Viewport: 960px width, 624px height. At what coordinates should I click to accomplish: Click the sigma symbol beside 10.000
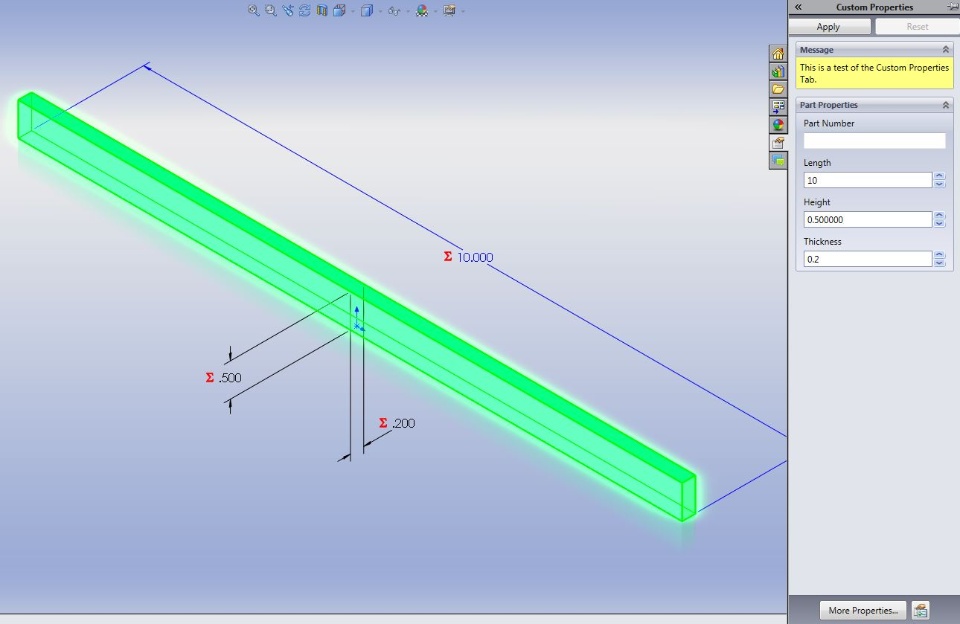click(448, 257)
